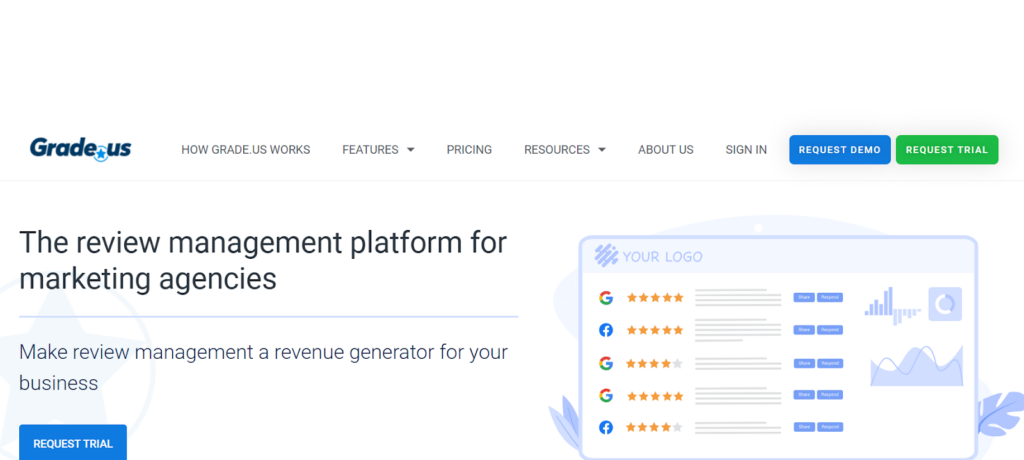The image size is (1024, 460).
Task: Click the striped 'Your Logo' placeholder icon
Action: click(x=605, y=256)
